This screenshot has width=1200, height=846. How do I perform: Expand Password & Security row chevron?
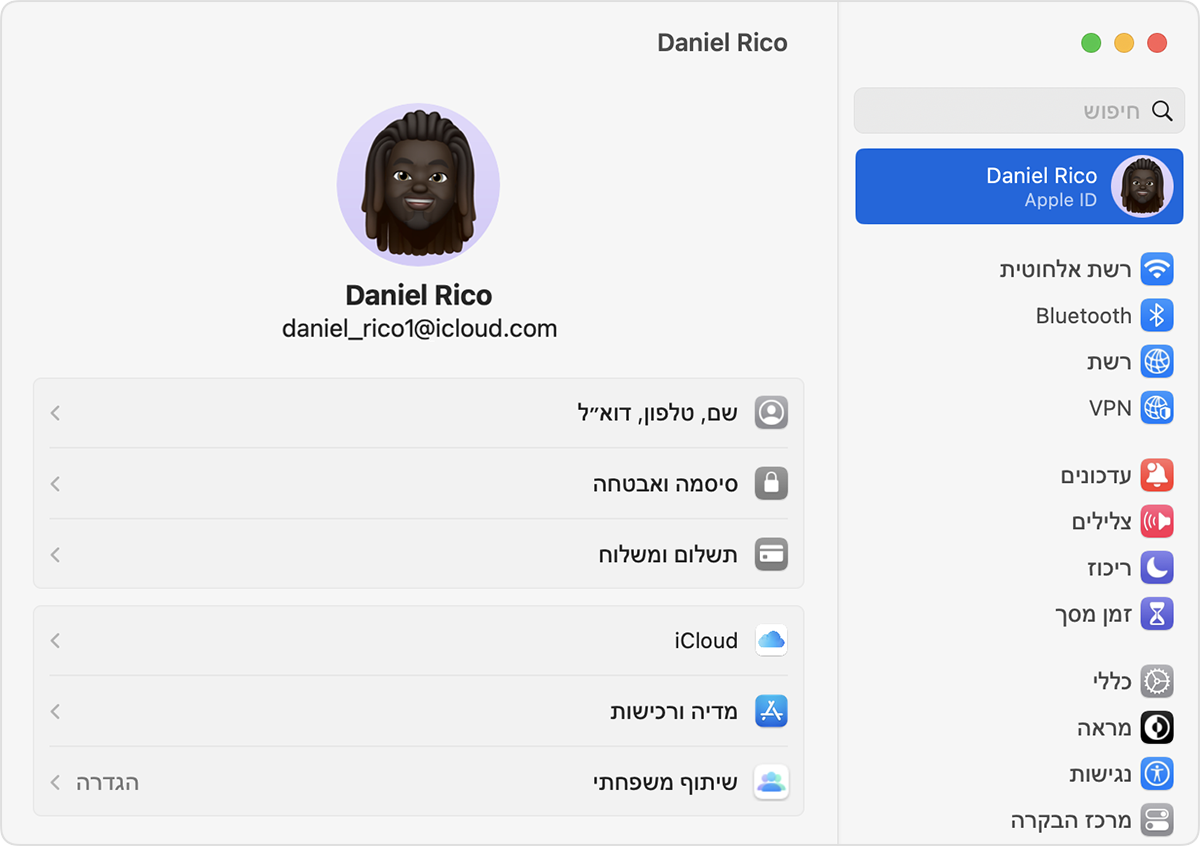(56, 484)
